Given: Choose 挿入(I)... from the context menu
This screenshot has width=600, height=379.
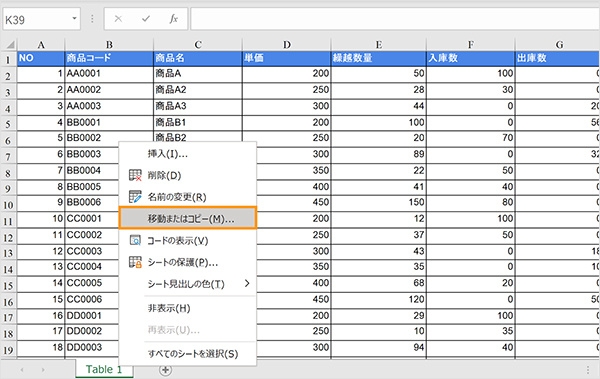Looking at the screenshot, I should [188, 154].
